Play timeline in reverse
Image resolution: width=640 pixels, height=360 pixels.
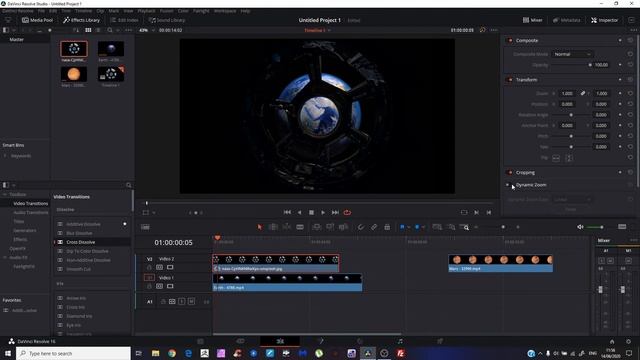tap(300, 212)
